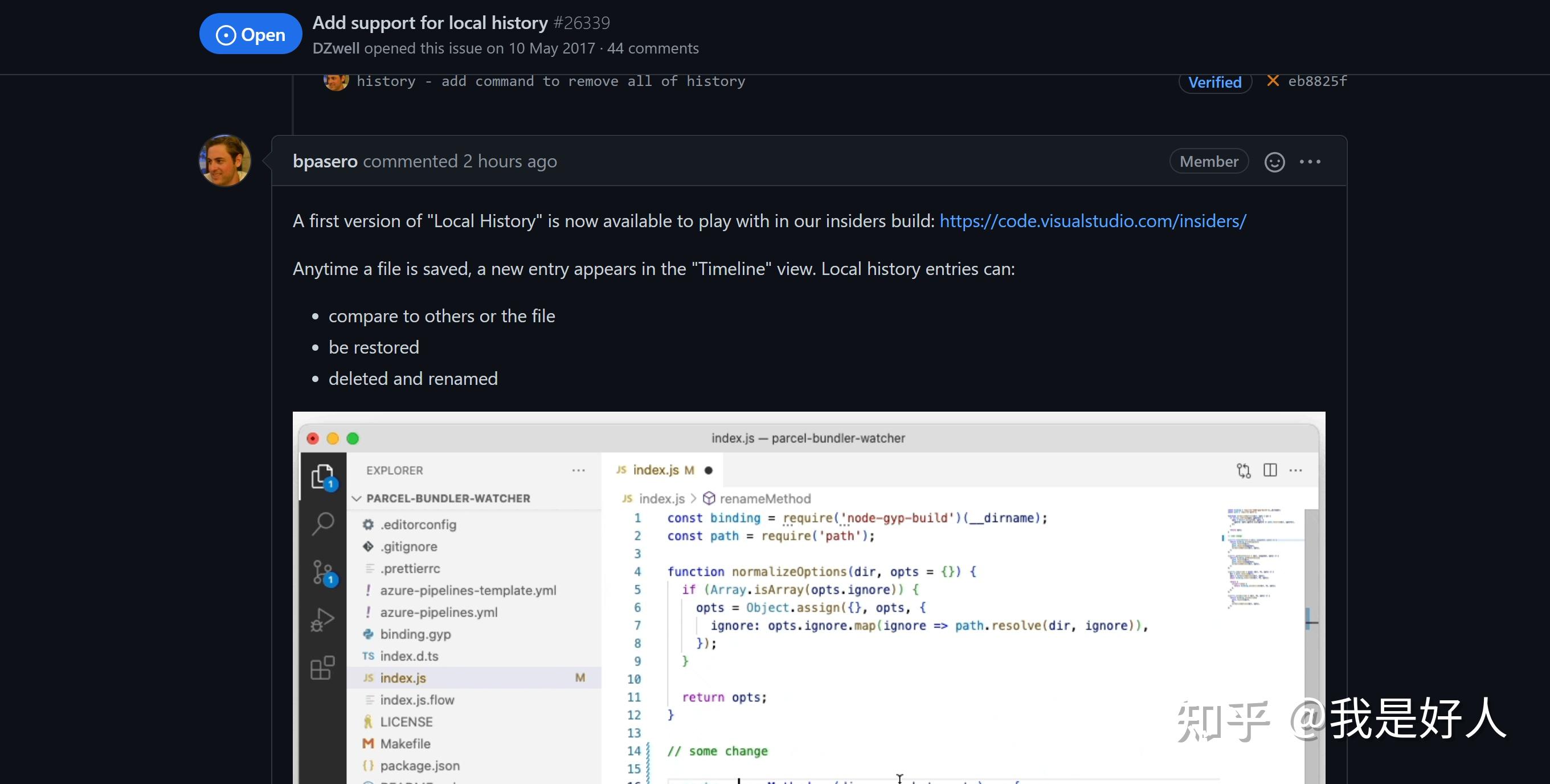Click renameMethod in the breadcrumb bar
The height and width of the screenshot is (784, 1550).
763,498
